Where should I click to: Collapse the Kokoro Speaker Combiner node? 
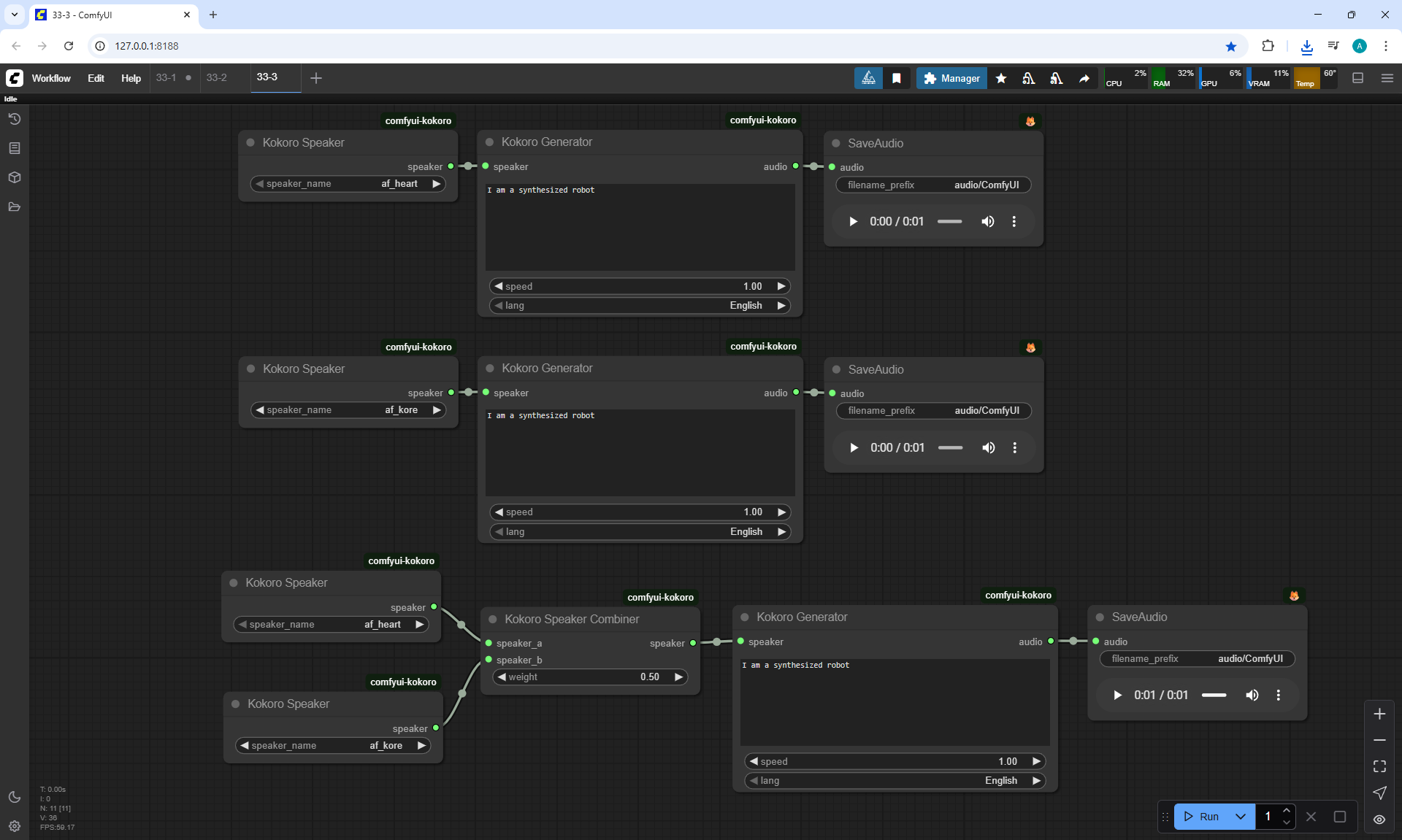pos(492,619)
